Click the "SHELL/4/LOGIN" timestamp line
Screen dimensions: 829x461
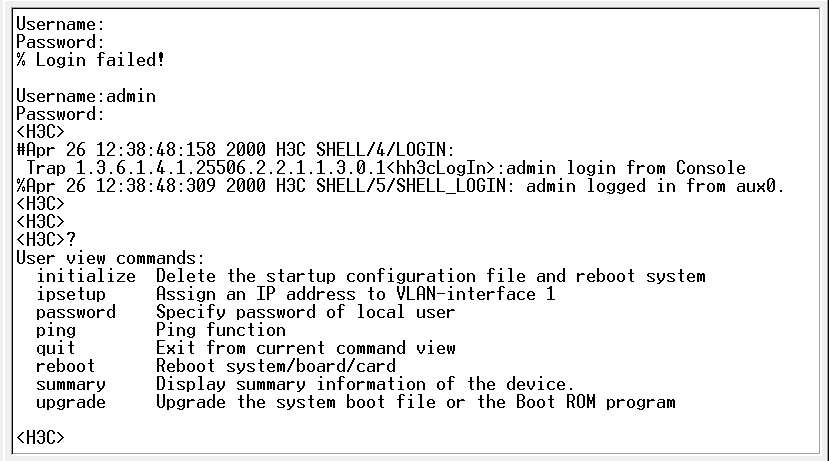tap(236, 150)
